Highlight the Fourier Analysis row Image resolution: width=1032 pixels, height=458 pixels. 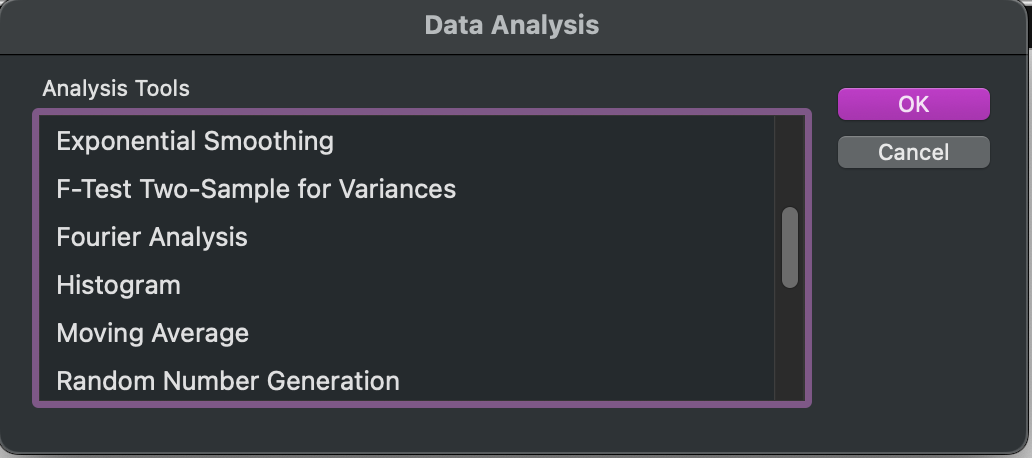click(407, 238)
